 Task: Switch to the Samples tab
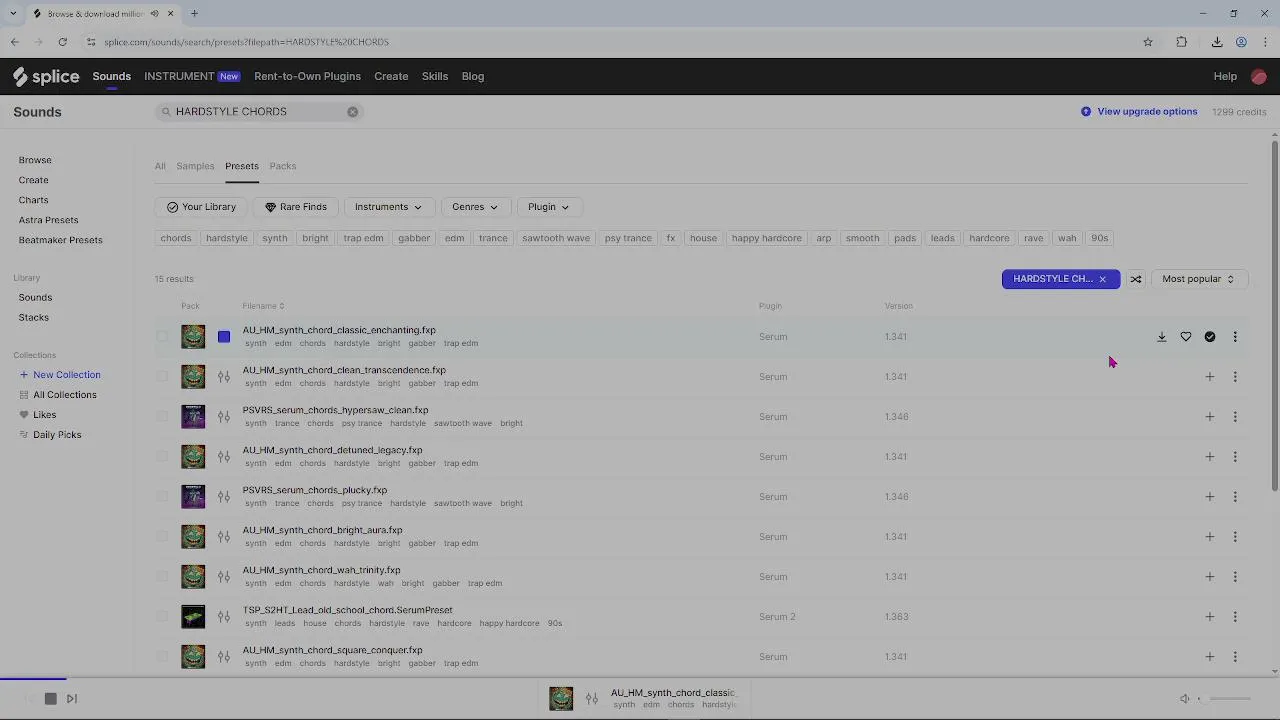195,166
